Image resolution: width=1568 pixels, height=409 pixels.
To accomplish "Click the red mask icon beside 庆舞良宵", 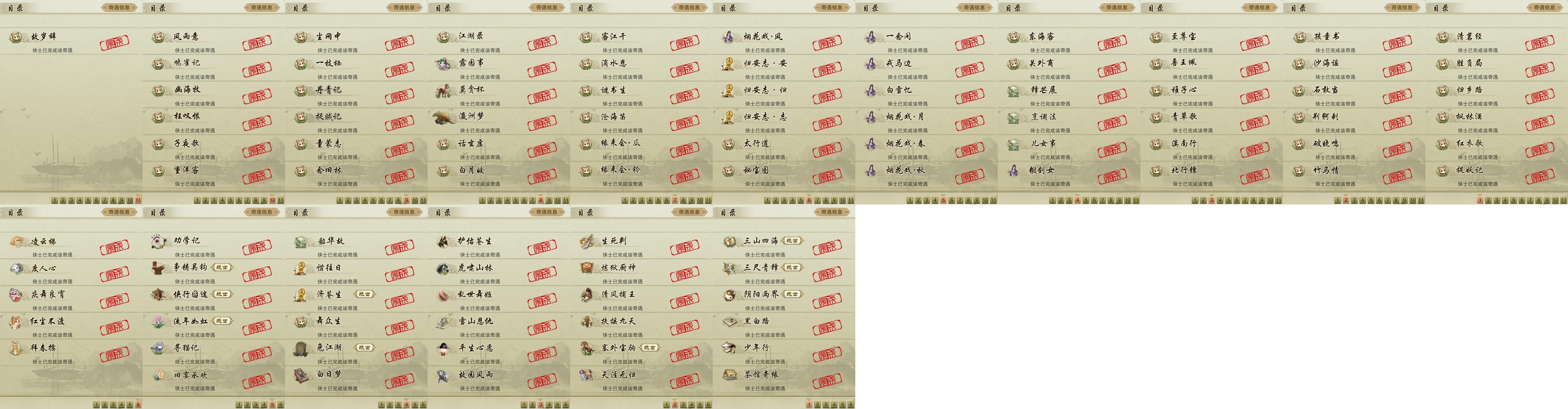I will (x=16, y=294).
